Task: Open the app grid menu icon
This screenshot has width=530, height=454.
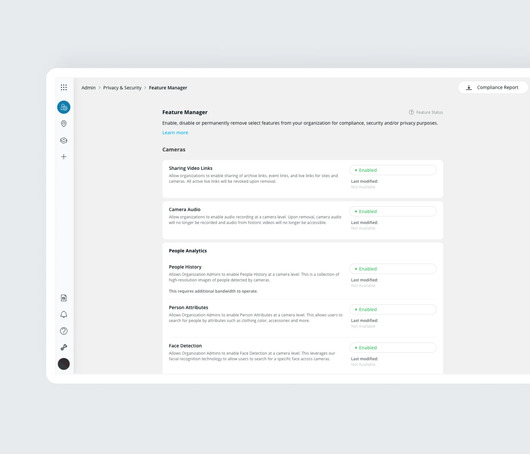Action: click(x=64, y=88)
